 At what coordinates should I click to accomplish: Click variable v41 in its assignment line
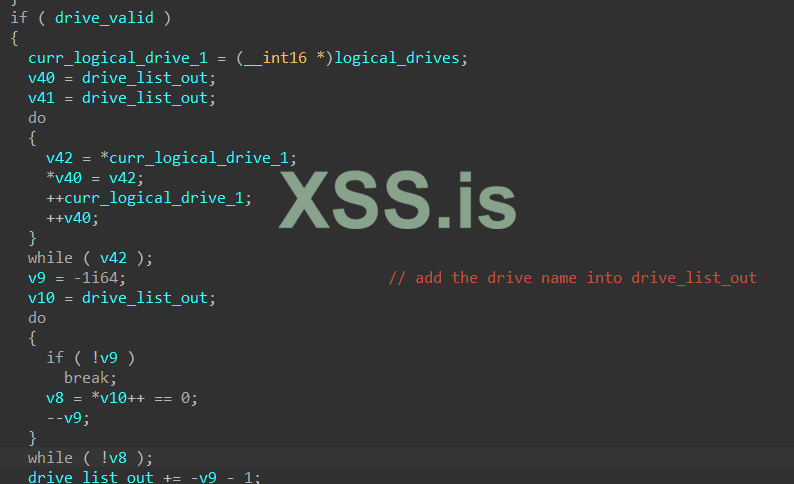[x=42, y=98]
